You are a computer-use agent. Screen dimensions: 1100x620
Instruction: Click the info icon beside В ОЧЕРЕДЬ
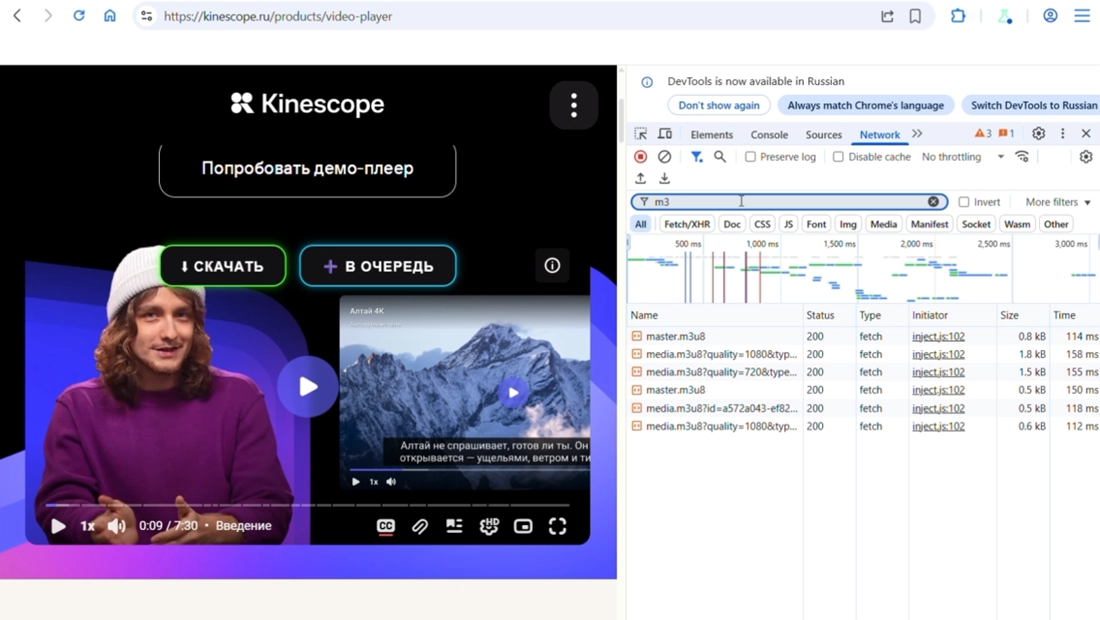click(552, 265)
